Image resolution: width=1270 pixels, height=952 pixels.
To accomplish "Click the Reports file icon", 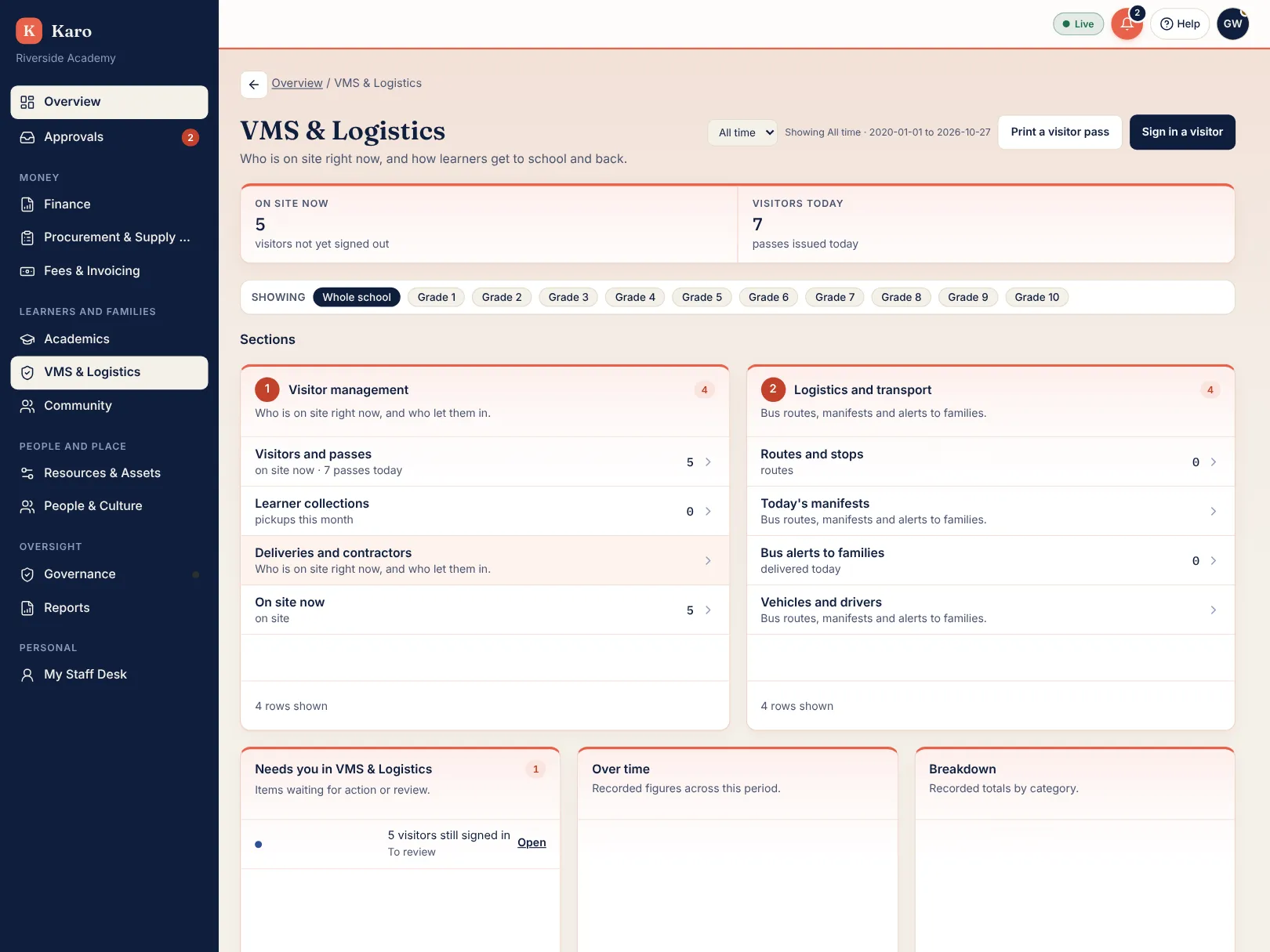I will click(27, 608).
